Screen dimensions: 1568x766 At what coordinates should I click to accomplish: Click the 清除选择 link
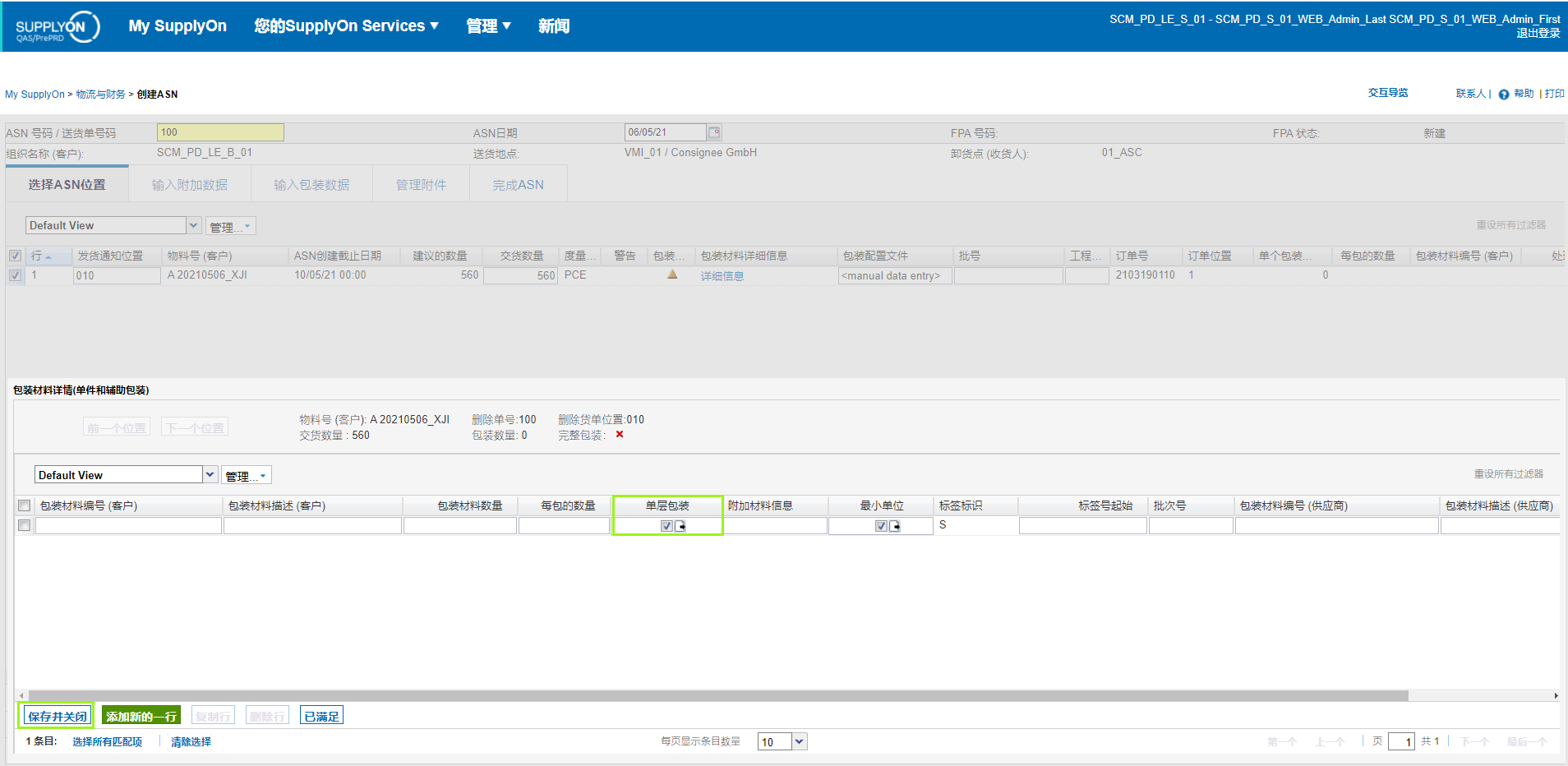(191, 741)
